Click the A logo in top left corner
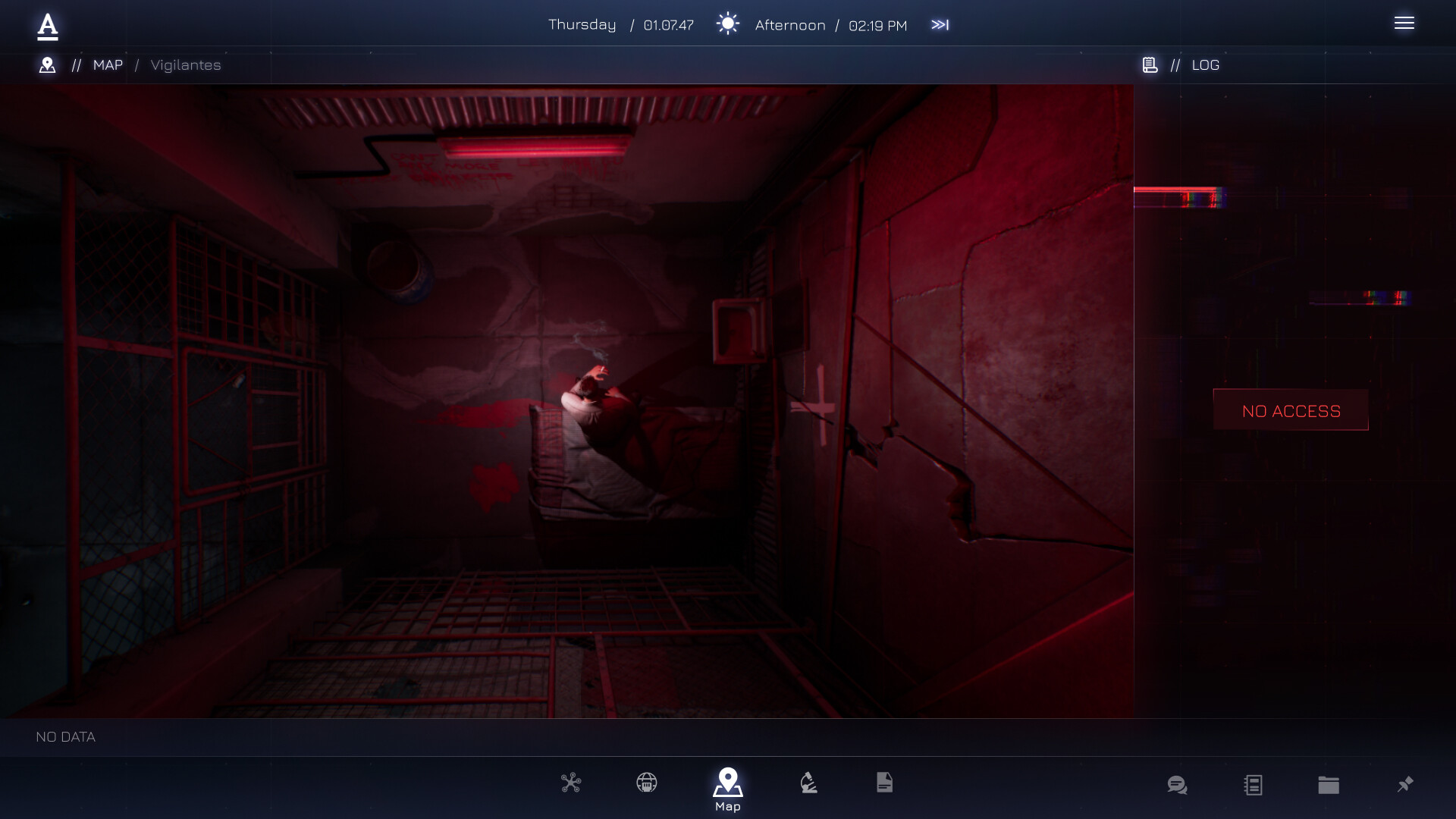The image size is (1456, 819). (x=47, y=24)
